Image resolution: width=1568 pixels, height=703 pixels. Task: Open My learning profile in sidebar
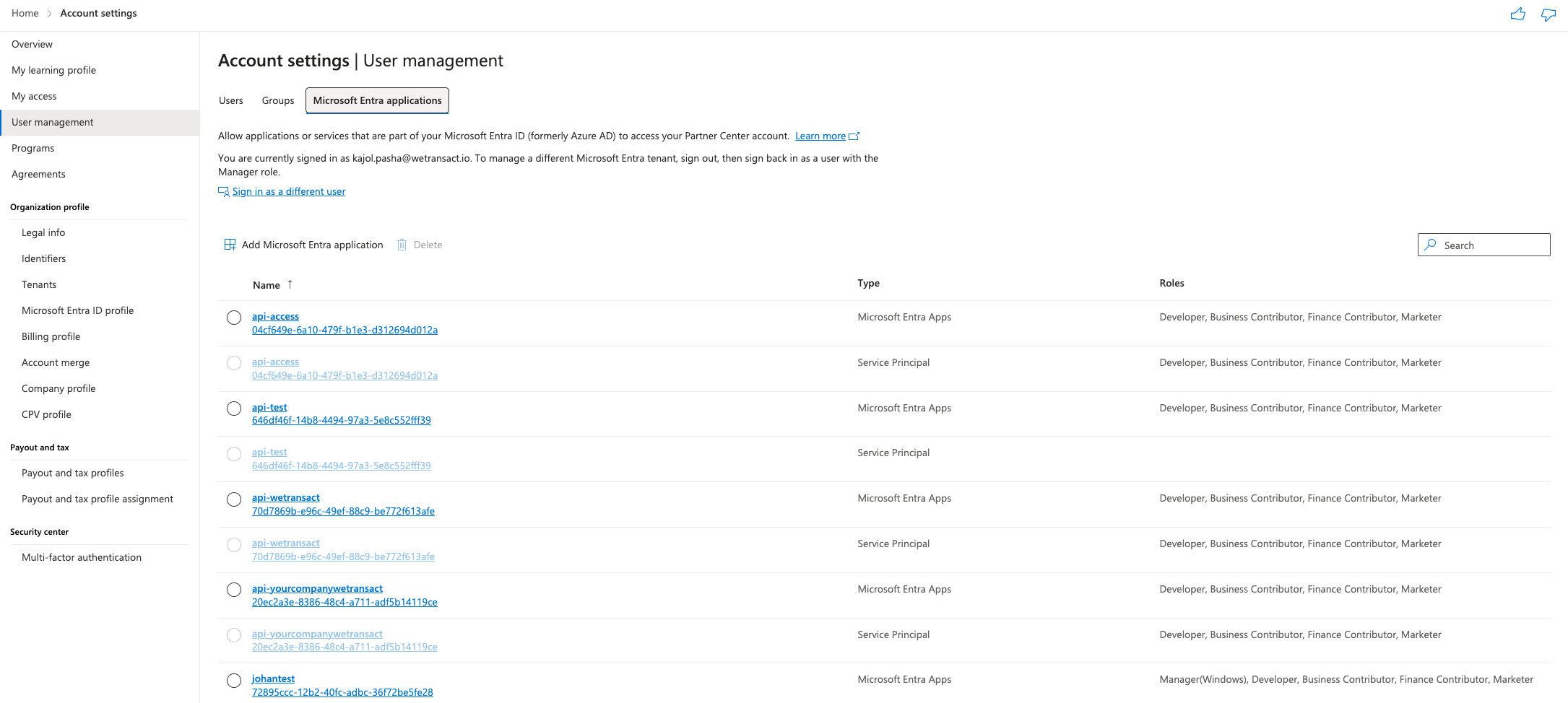[x=53, y=70]
